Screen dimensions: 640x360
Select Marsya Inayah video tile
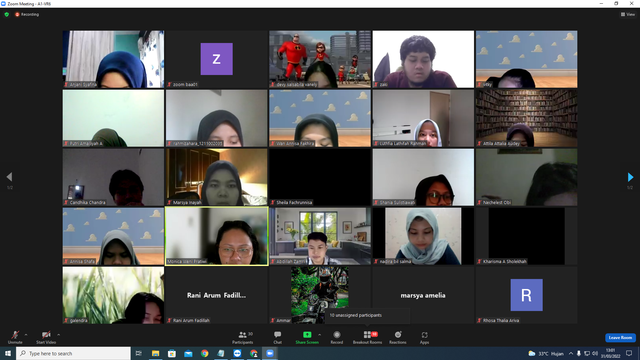pyautogui.click(x=216, y=177)
